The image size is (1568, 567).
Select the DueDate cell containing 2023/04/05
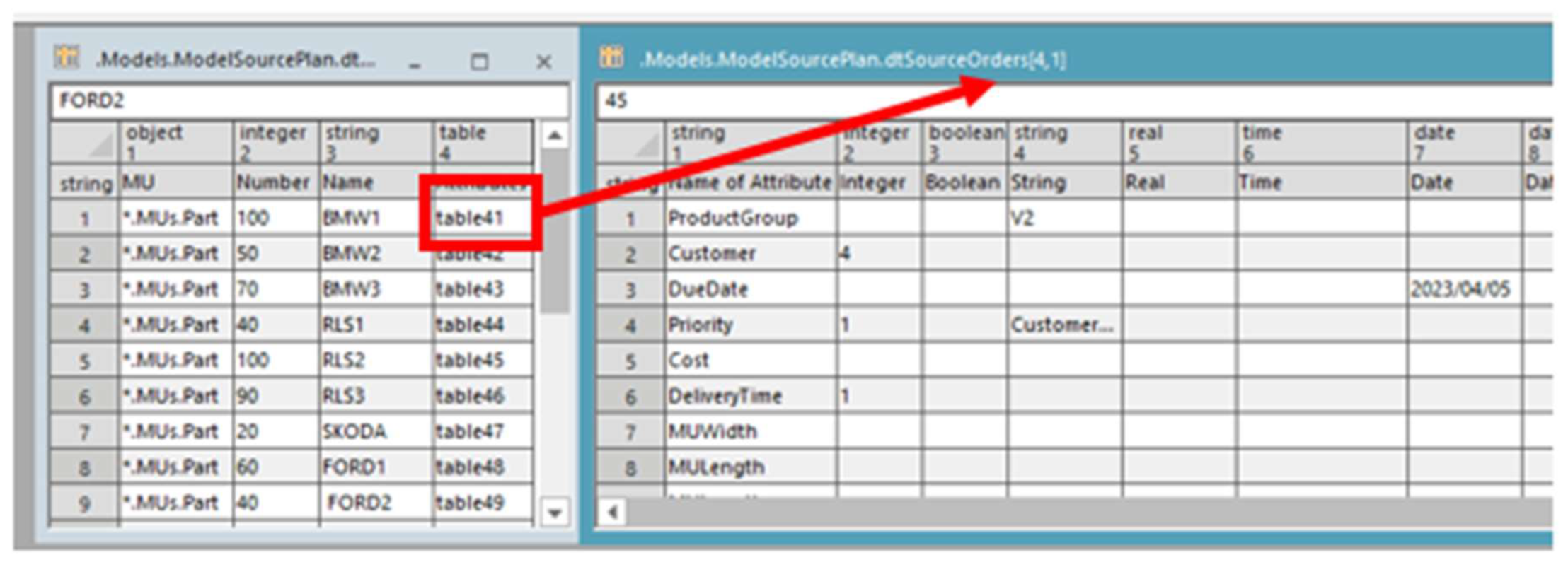pyautogui.click(x=1462, y=289)
